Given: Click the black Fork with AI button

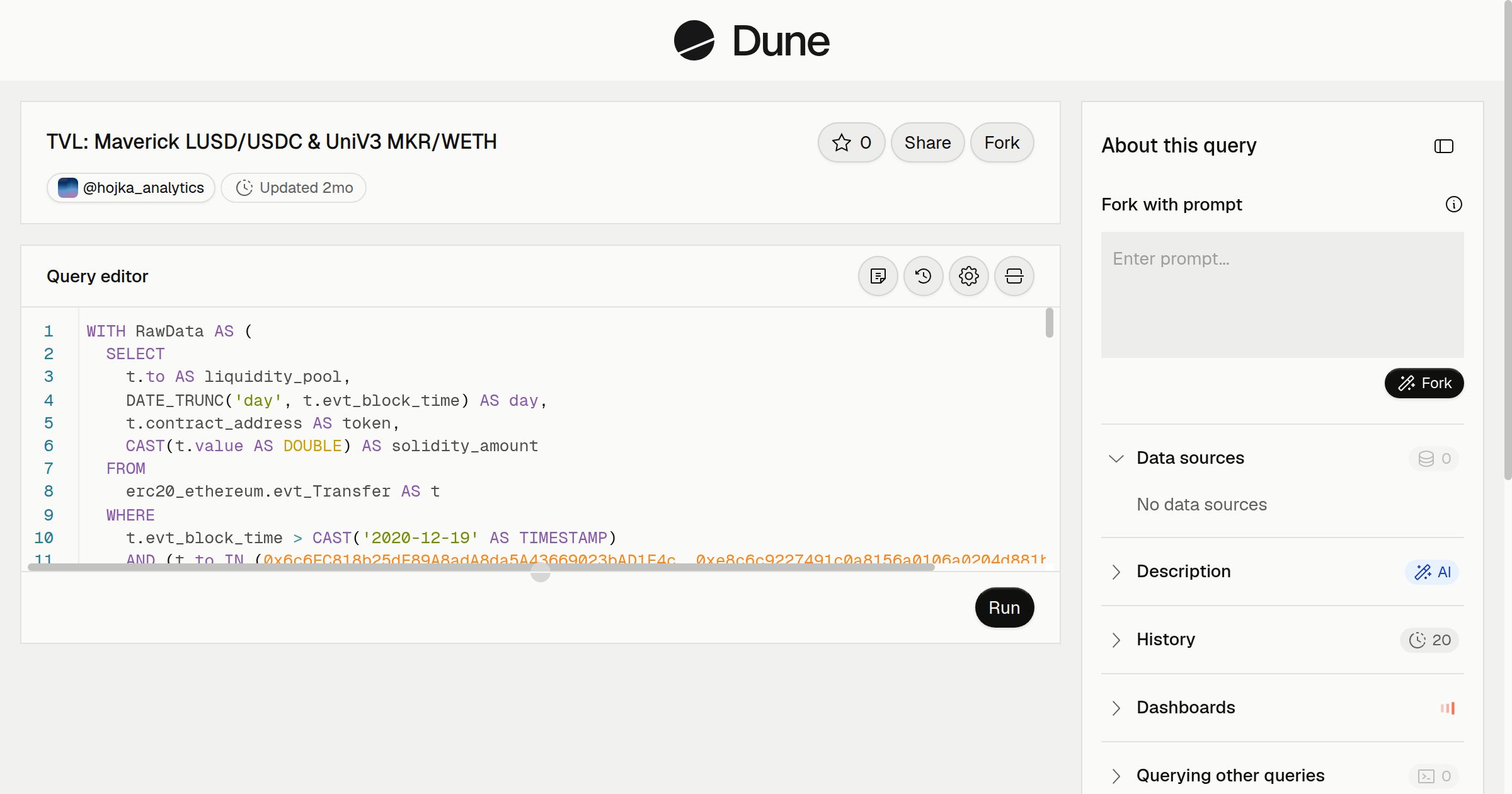Looking at the screenshot, I should pyautogui.click(x=1424, y=383).
